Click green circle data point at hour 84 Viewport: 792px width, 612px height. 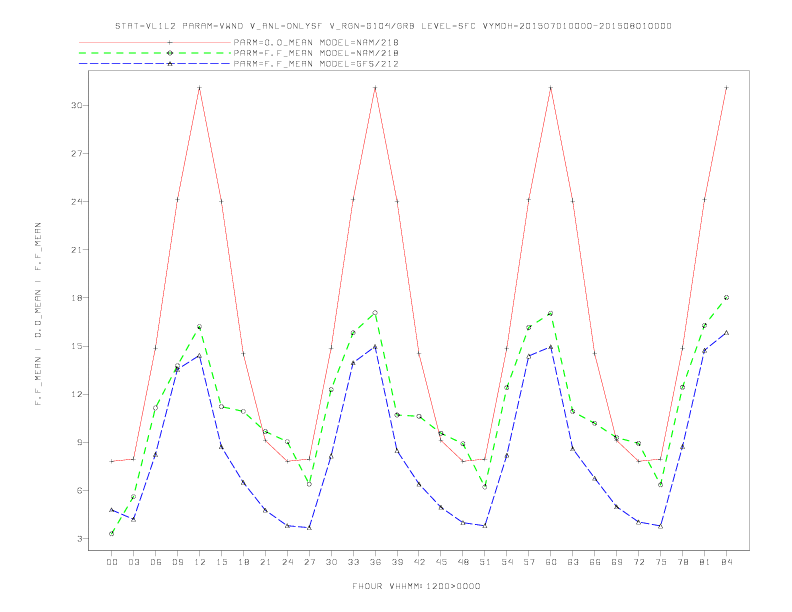(x=726, y=298)
